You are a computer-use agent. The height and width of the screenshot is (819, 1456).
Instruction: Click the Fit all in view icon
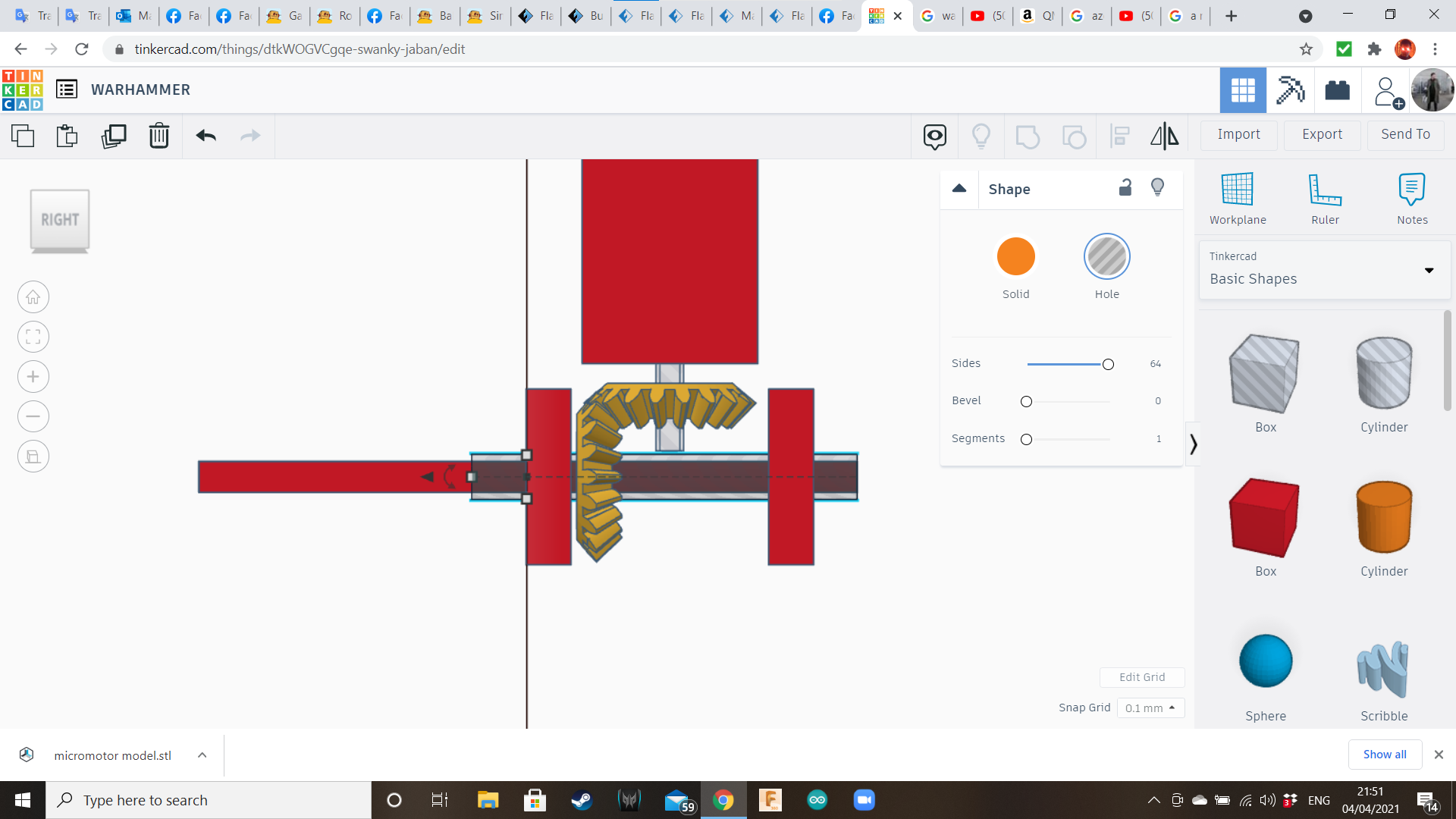33,337
